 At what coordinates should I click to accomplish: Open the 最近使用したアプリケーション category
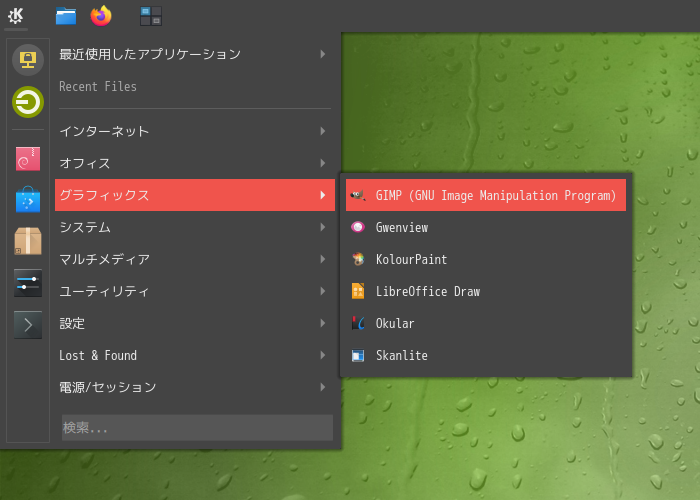(195, 54)
